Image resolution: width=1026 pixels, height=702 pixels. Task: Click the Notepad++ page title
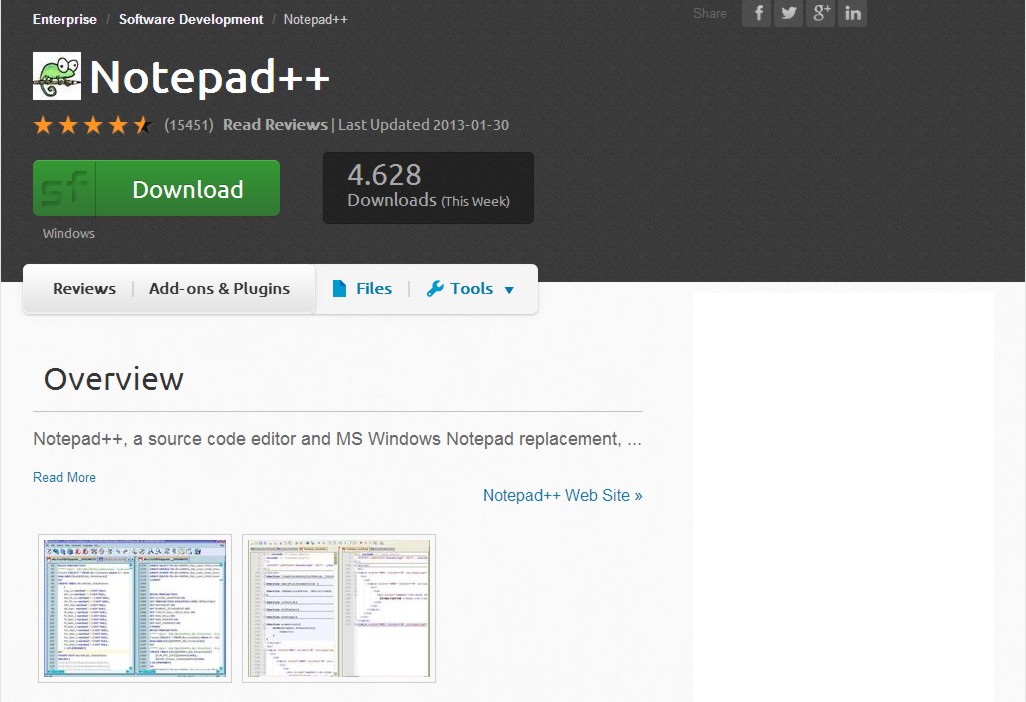point(209,77)
